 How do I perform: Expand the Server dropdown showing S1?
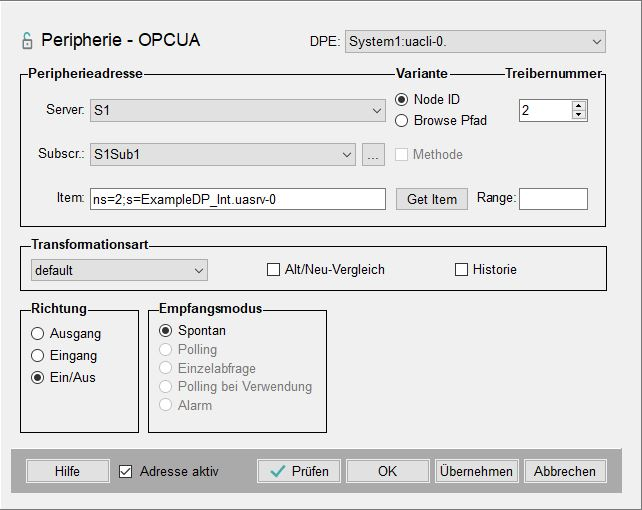pos(377,110)
